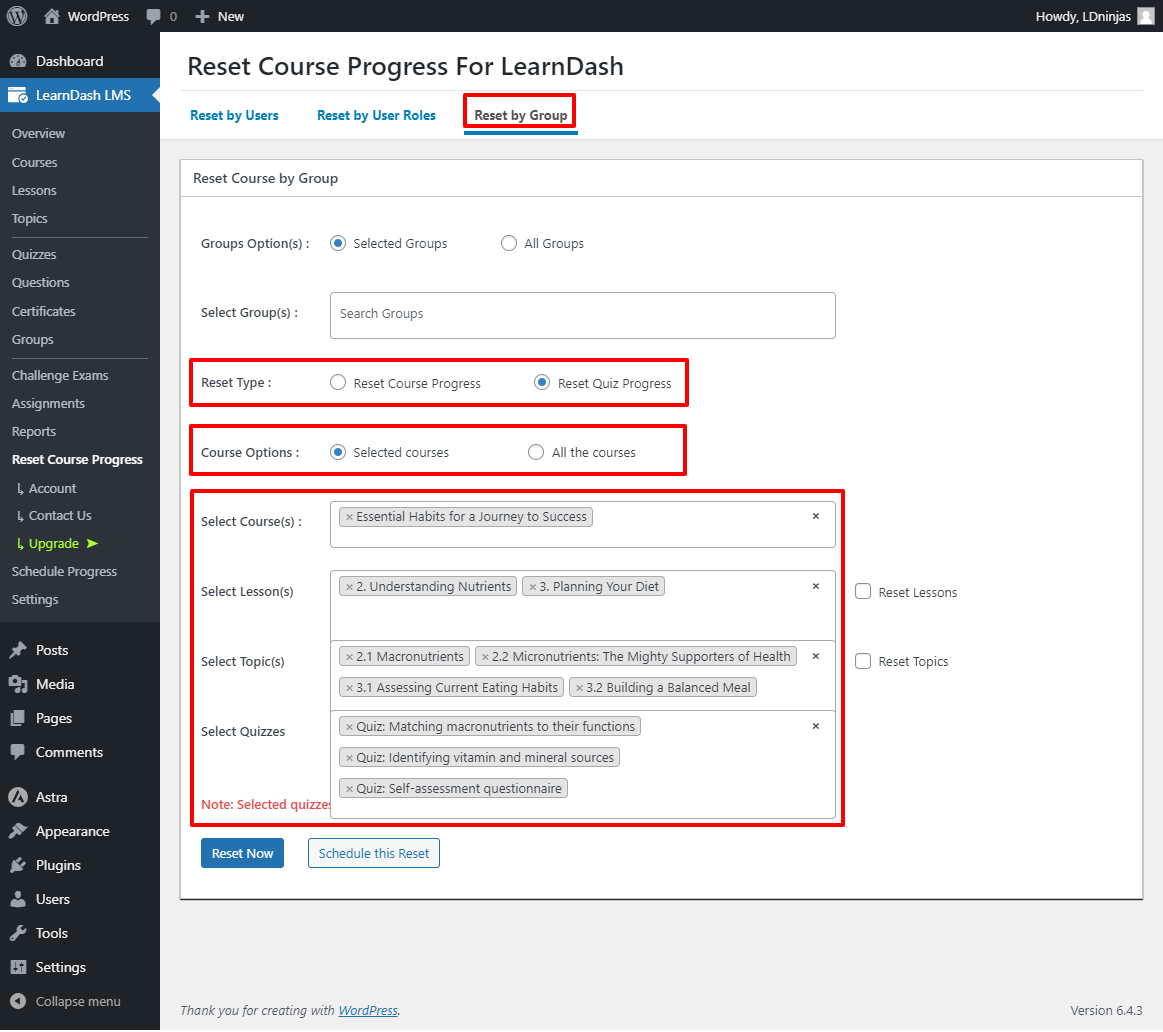Remove the 2.1 Macronutrients topic tag

[x=349, y=657]
